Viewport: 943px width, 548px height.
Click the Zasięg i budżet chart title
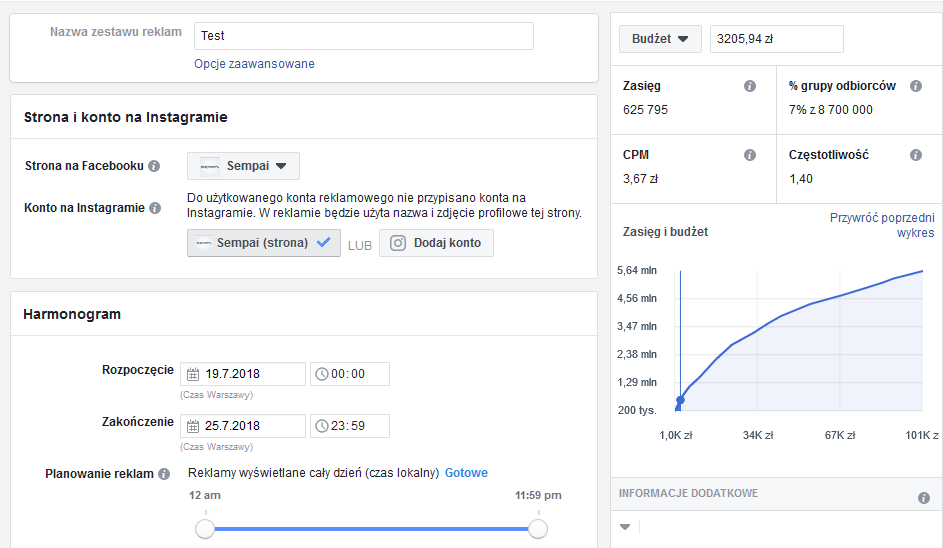click(665, 232)
